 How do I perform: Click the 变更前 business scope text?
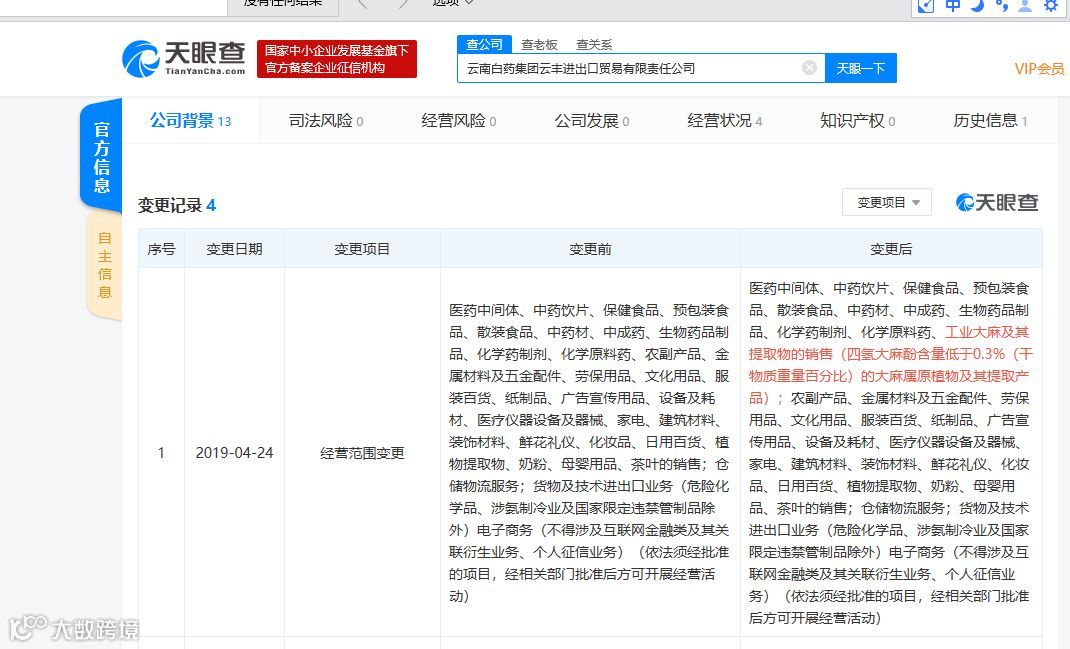click(x=589, y=453)
